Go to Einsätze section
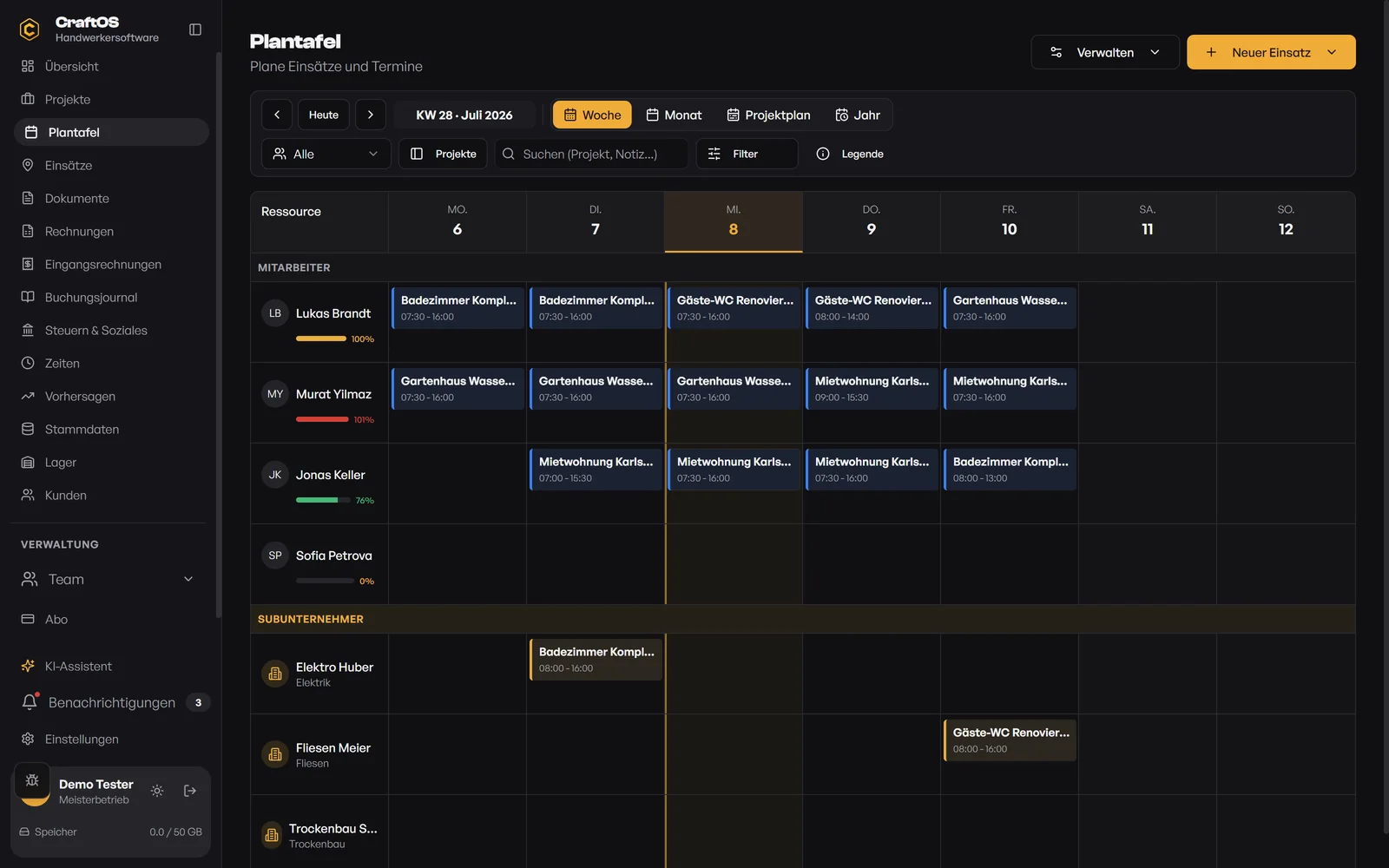1389x868 pixels. pos(111,165)
